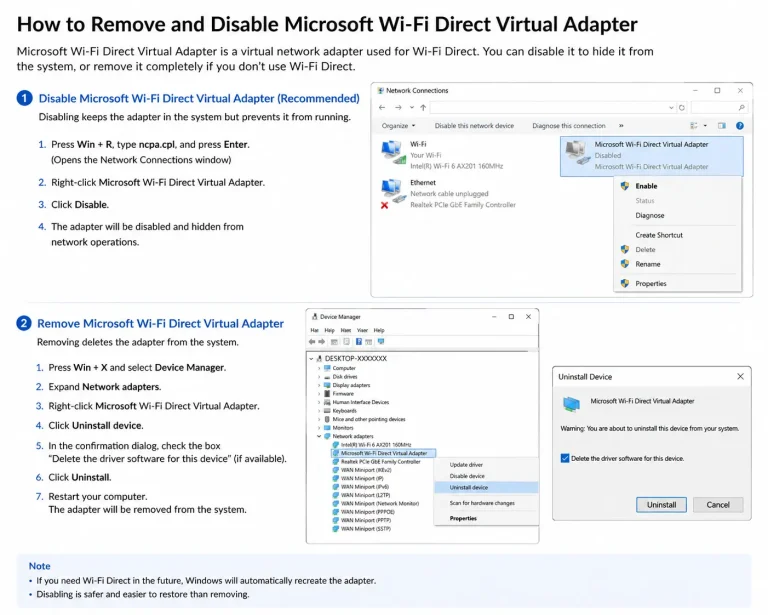This screenshot has width=768, height=615.
Task: Click the forward arrow in Network Connections
Action: pyautogui.click(x=398, y=108)
